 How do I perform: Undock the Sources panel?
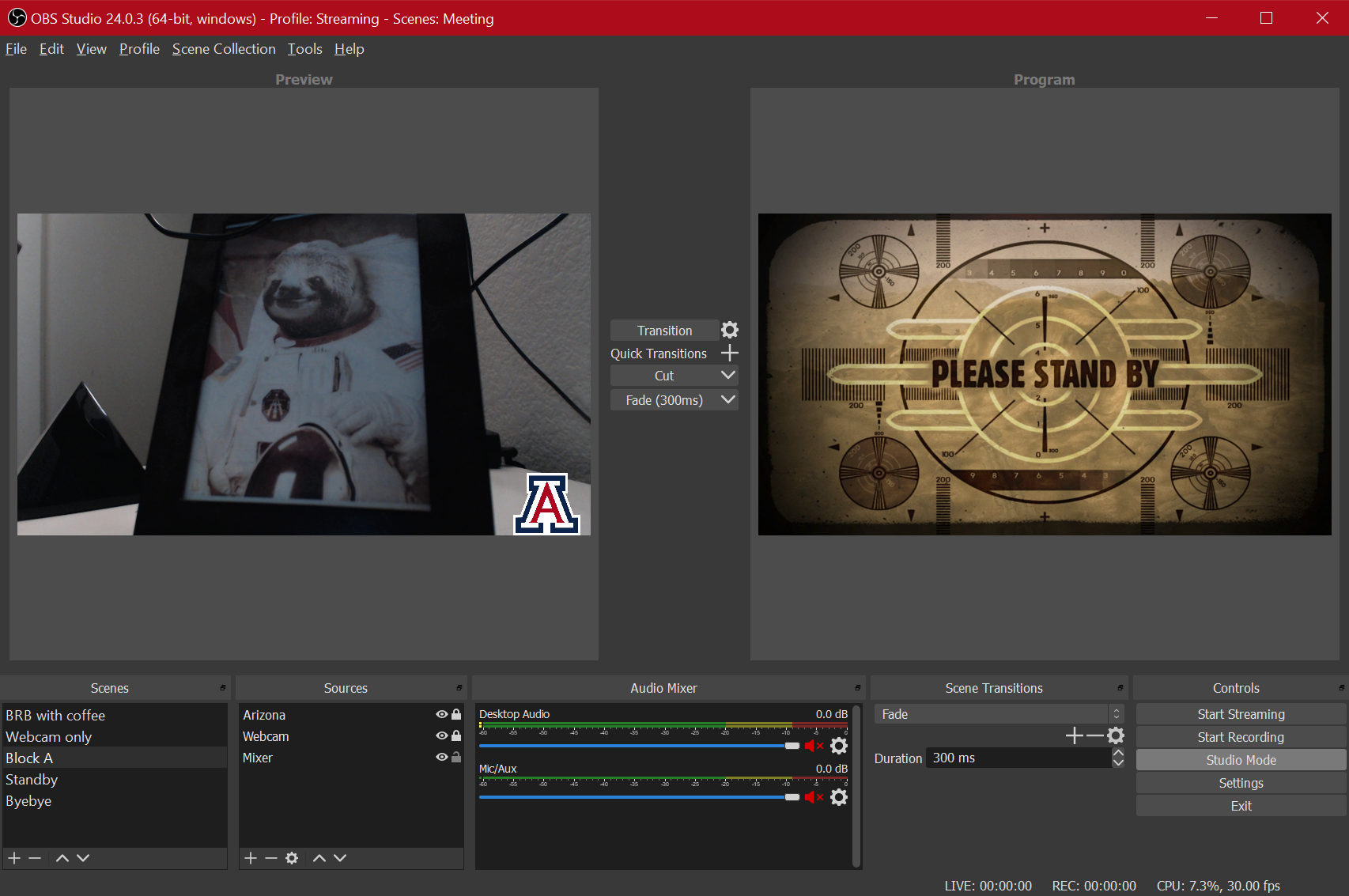click(x=459, y=688)
